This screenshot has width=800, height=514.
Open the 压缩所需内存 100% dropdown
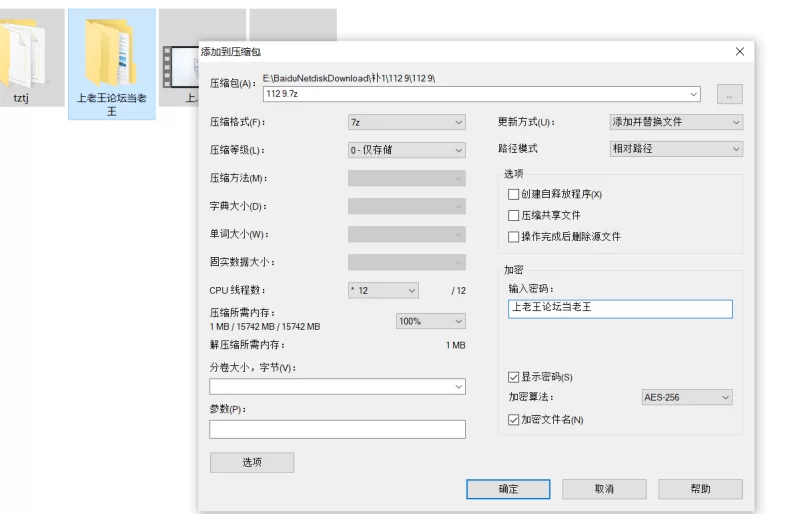point(431,321)
